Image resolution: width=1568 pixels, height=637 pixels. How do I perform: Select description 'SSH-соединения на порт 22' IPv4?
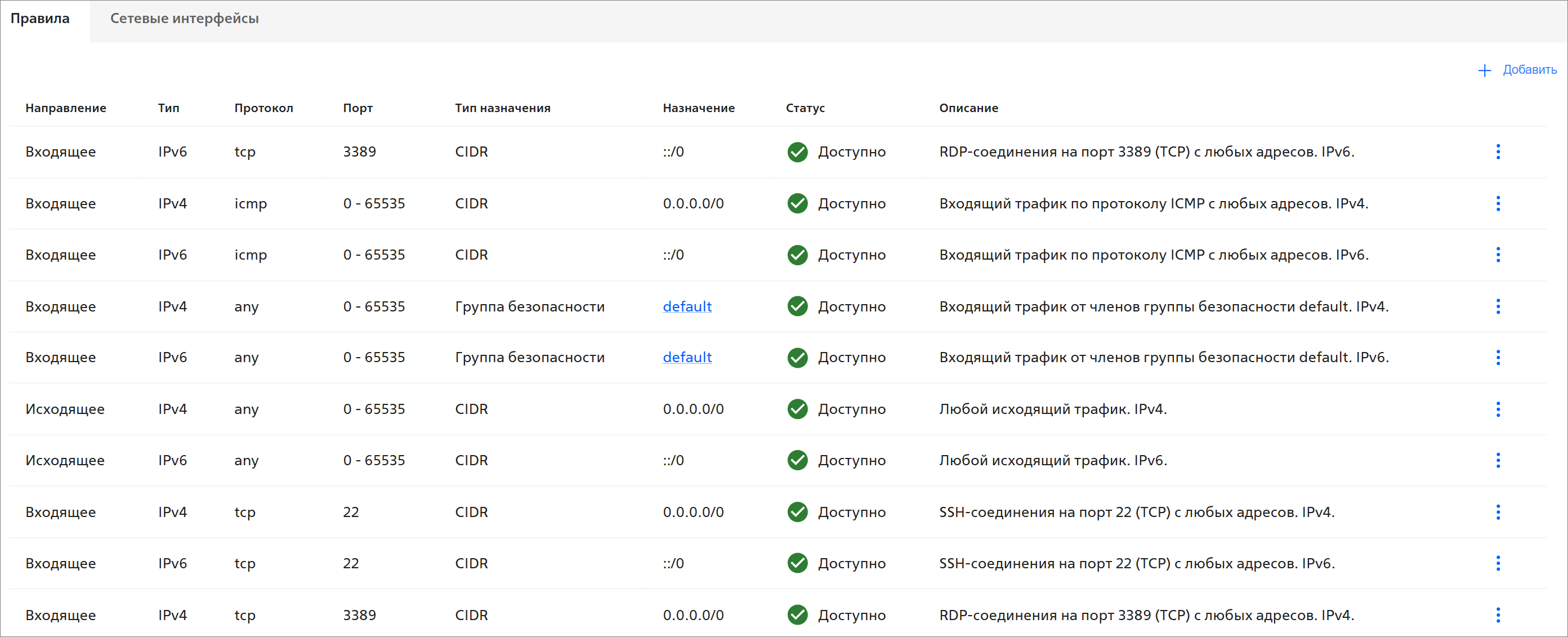click(x=1136, y=512)
